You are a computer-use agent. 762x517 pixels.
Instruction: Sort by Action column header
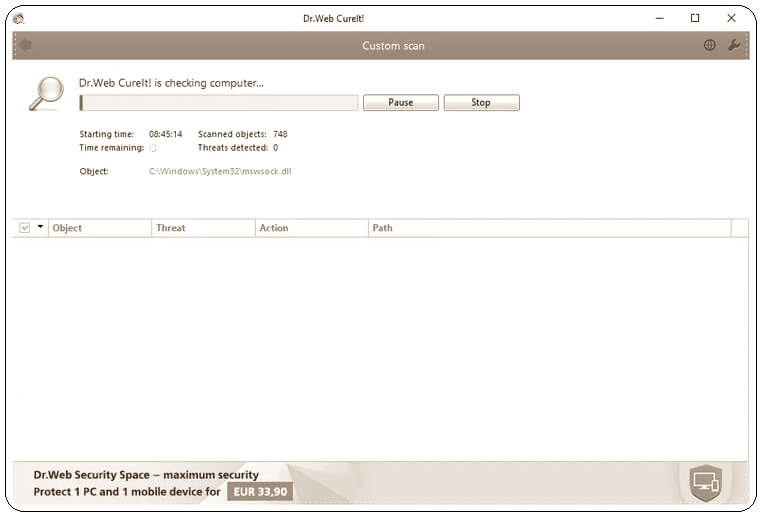[312, 228]
